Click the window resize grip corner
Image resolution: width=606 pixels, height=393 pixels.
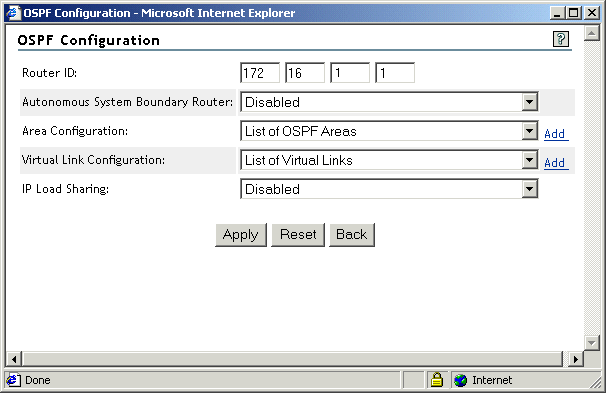coord(595,383)
